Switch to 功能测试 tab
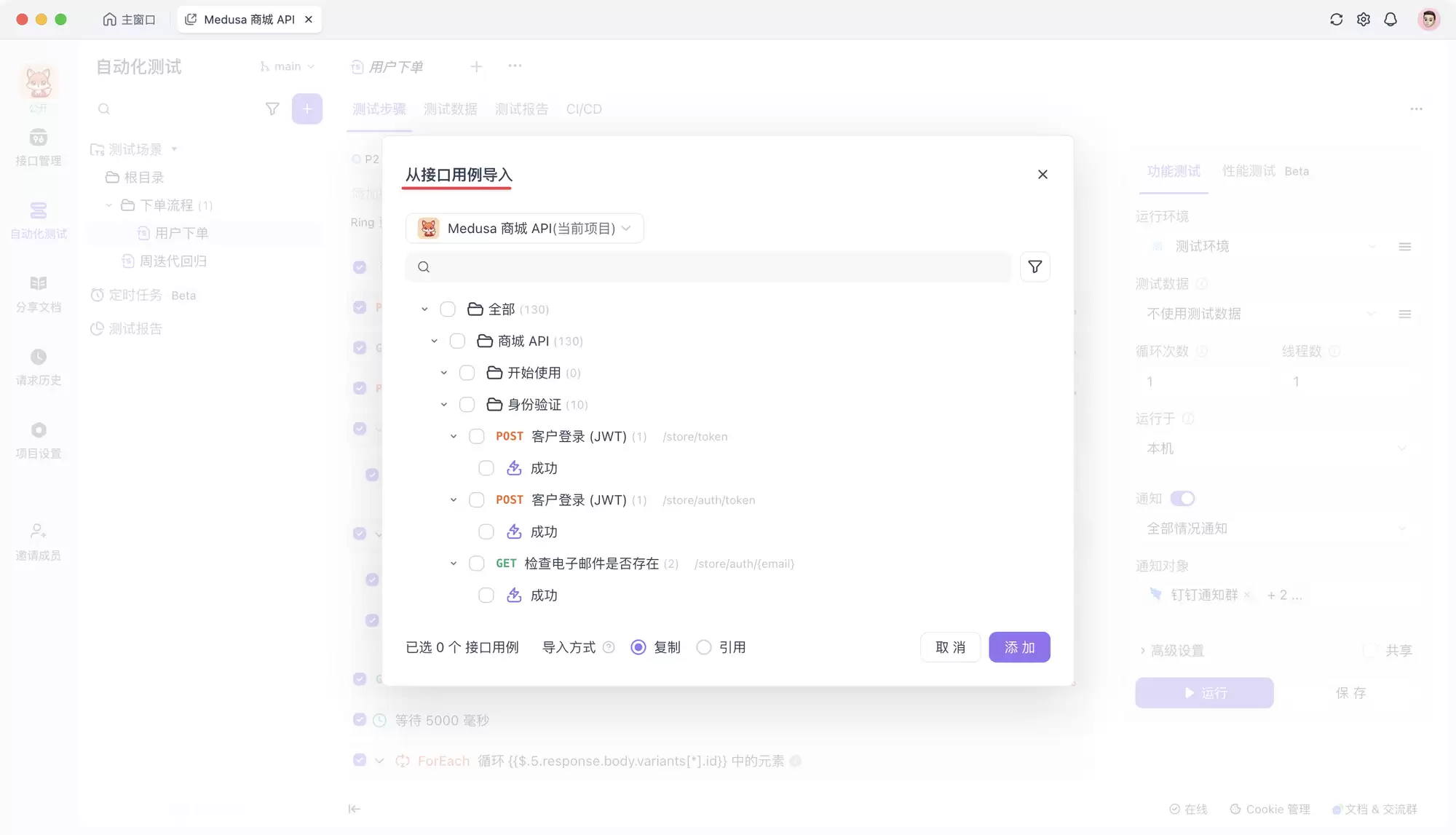This screenshot has height=835, width=1456. click(1174, 171)
